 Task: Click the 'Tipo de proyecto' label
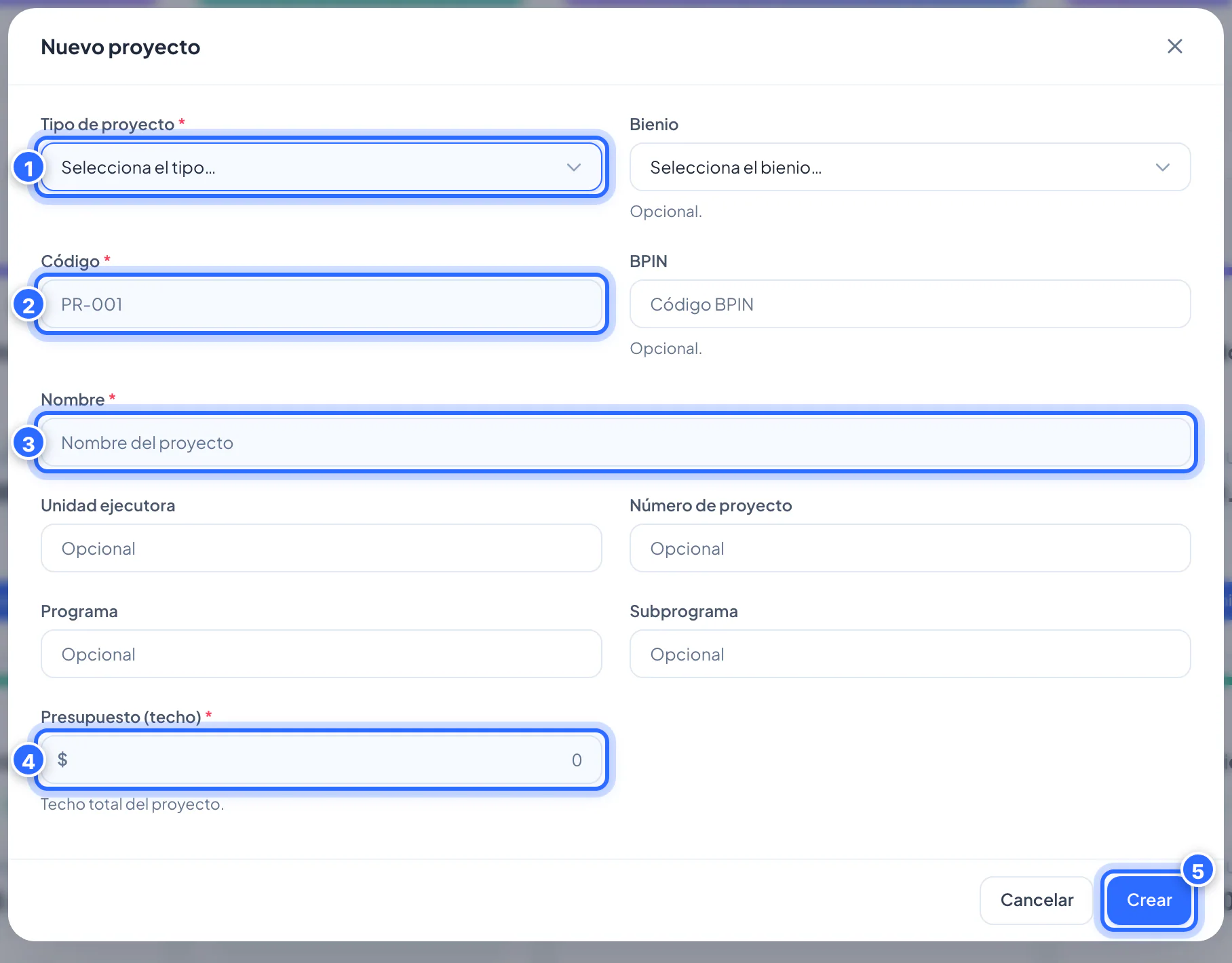[108, 124]
